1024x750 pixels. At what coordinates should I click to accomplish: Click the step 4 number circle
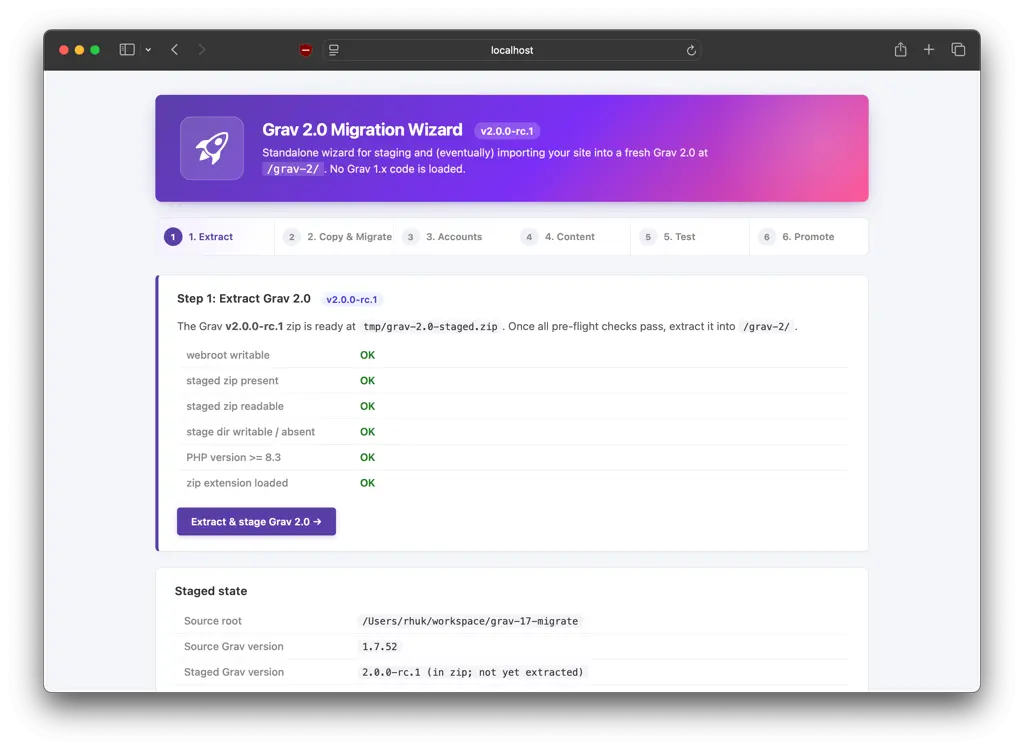(x=529, y=236)
